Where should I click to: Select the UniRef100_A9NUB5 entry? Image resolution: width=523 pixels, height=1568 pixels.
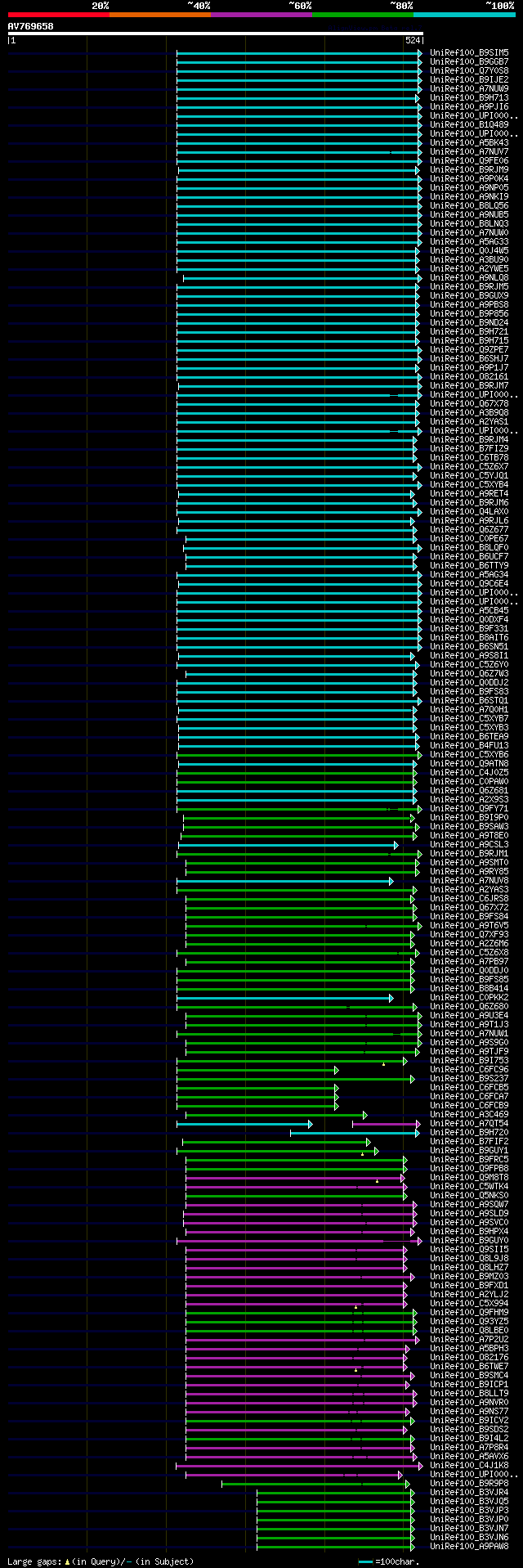tap(469, 214)
